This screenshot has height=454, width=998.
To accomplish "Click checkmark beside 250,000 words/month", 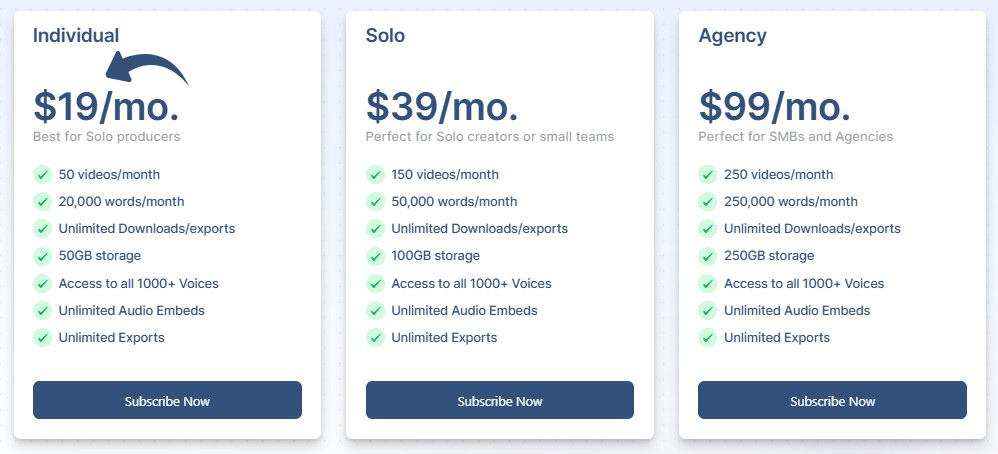I will pos(708,201).
